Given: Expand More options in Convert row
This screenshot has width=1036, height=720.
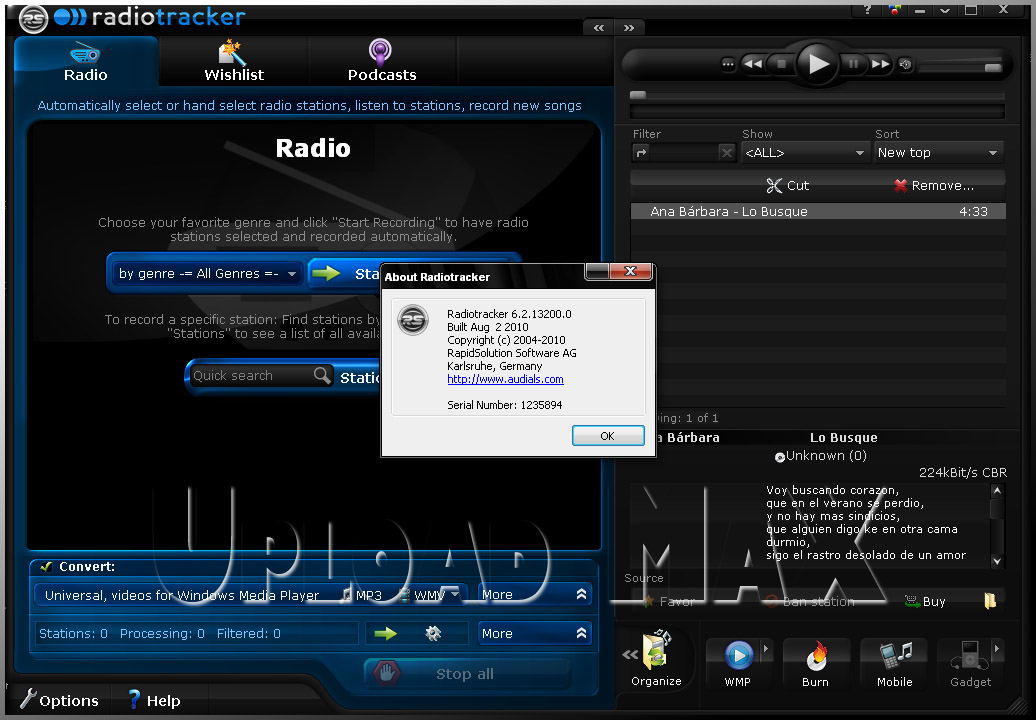Looking at the screenshot, I should [534, 594].
